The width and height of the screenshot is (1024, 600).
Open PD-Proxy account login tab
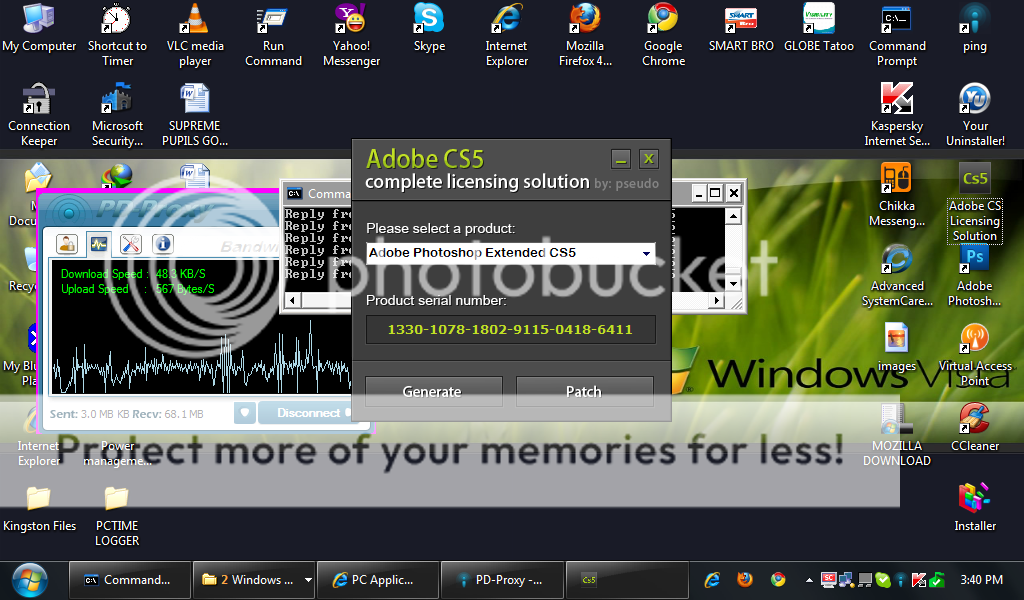click(x=67, y=243)
